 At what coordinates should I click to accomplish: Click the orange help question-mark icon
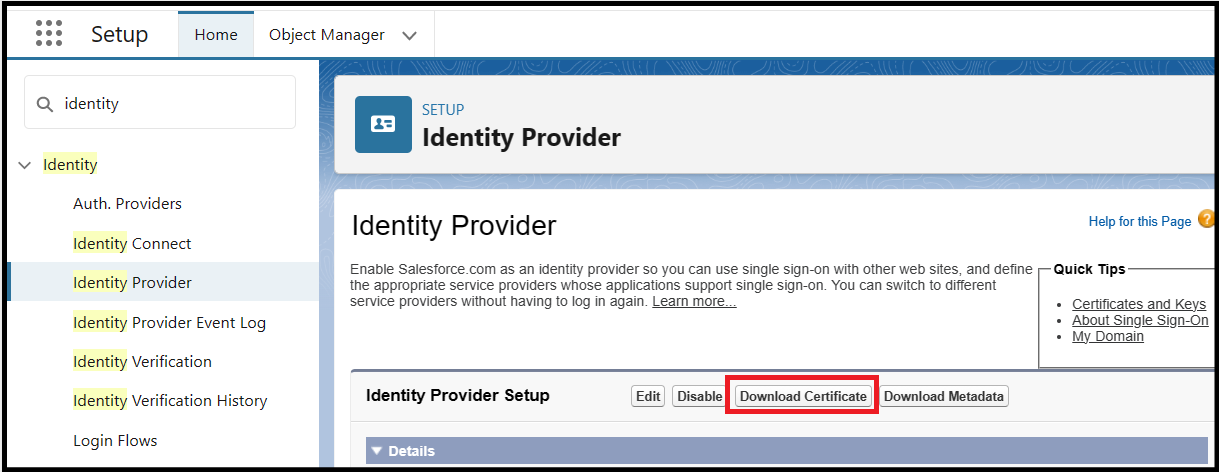pyautogui.click(x=1206, y=220)
